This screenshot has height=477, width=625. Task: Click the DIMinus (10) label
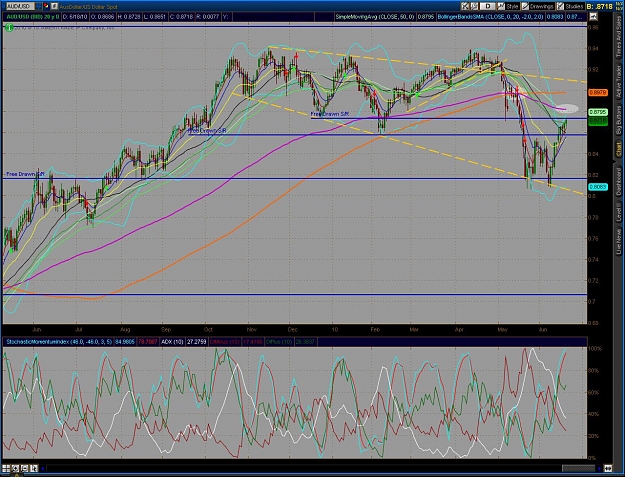click(x=225, y=342)
